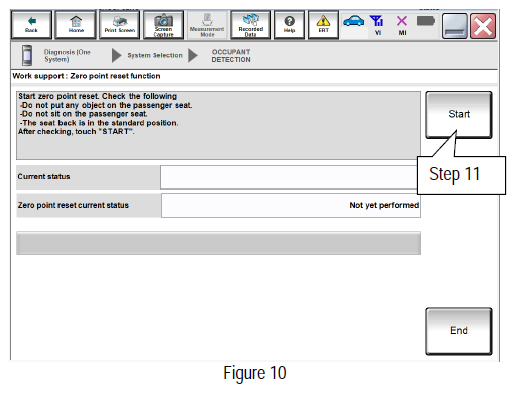Click the battery indicator icon
The image size is (516, 393).
pos(426,21)
